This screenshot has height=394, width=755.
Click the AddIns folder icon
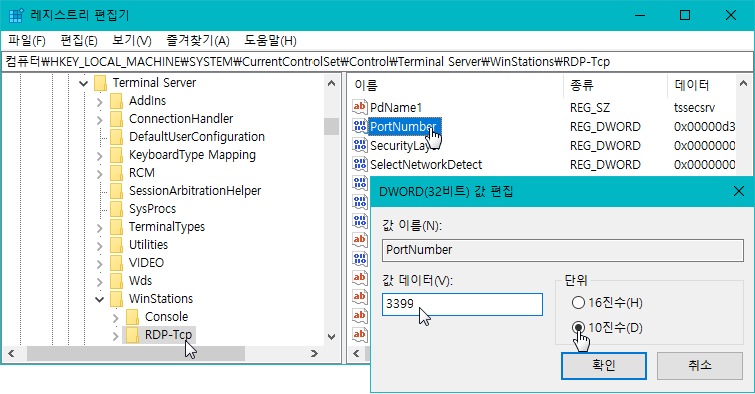click(116, 101)
